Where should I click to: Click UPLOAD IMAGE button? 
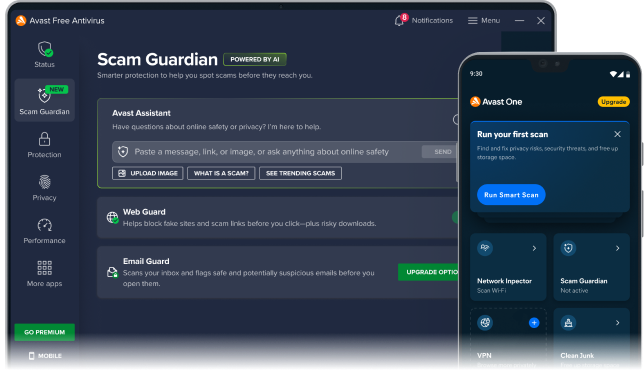pyautogui.click(x=147, y=173)
